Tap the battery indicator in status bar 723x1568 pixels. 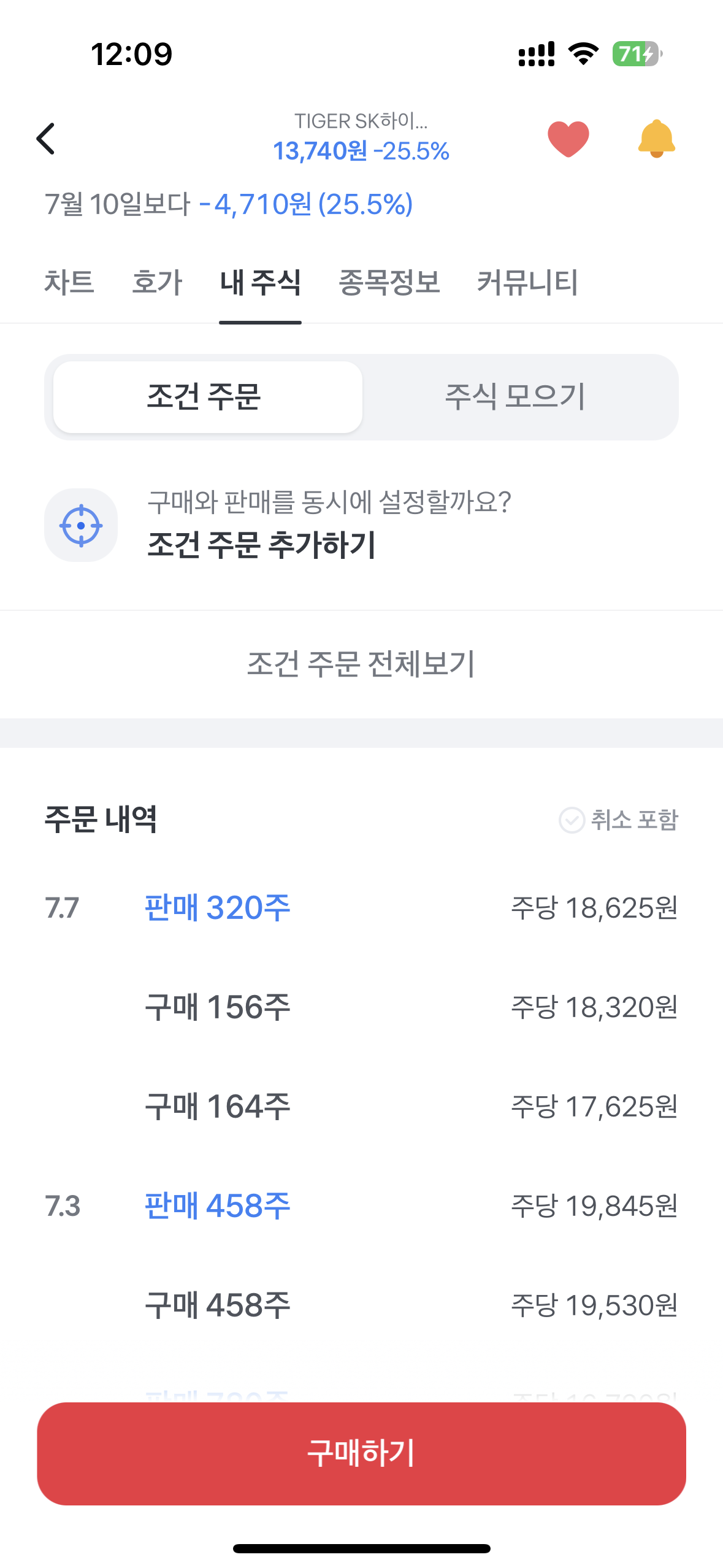point(637,54)
